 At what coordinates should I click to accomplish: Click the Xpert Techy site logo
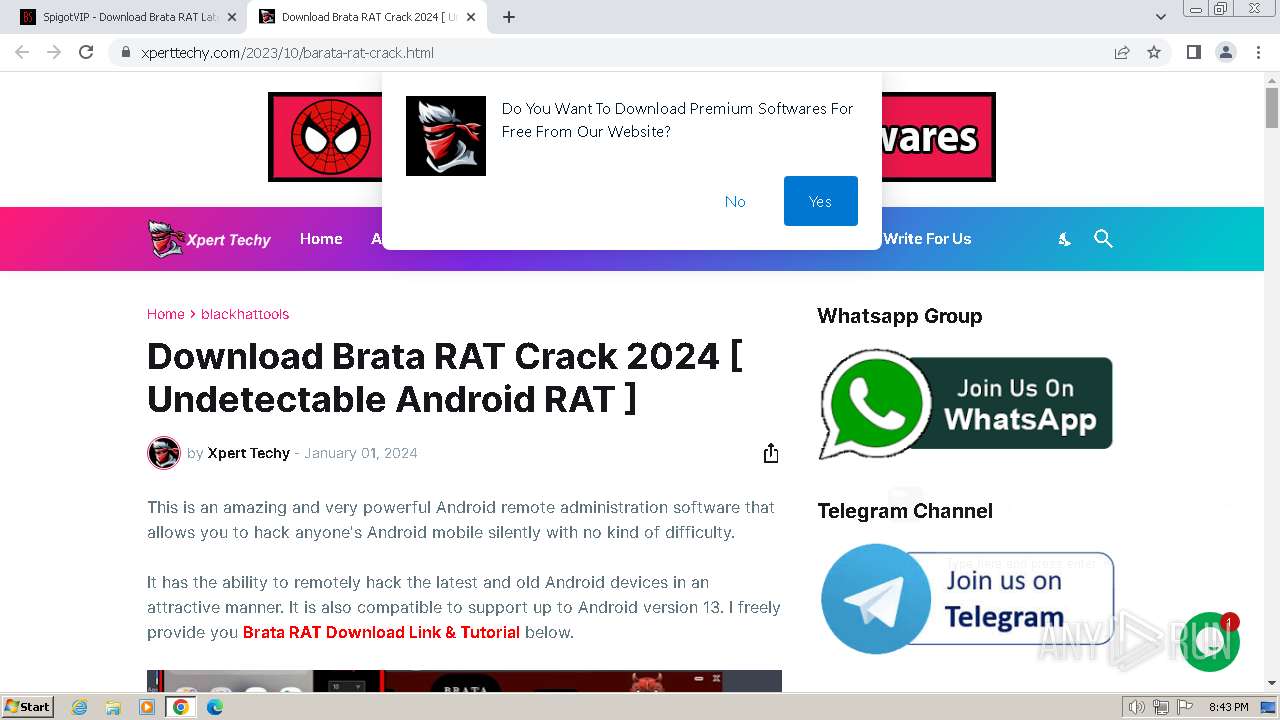209,239
